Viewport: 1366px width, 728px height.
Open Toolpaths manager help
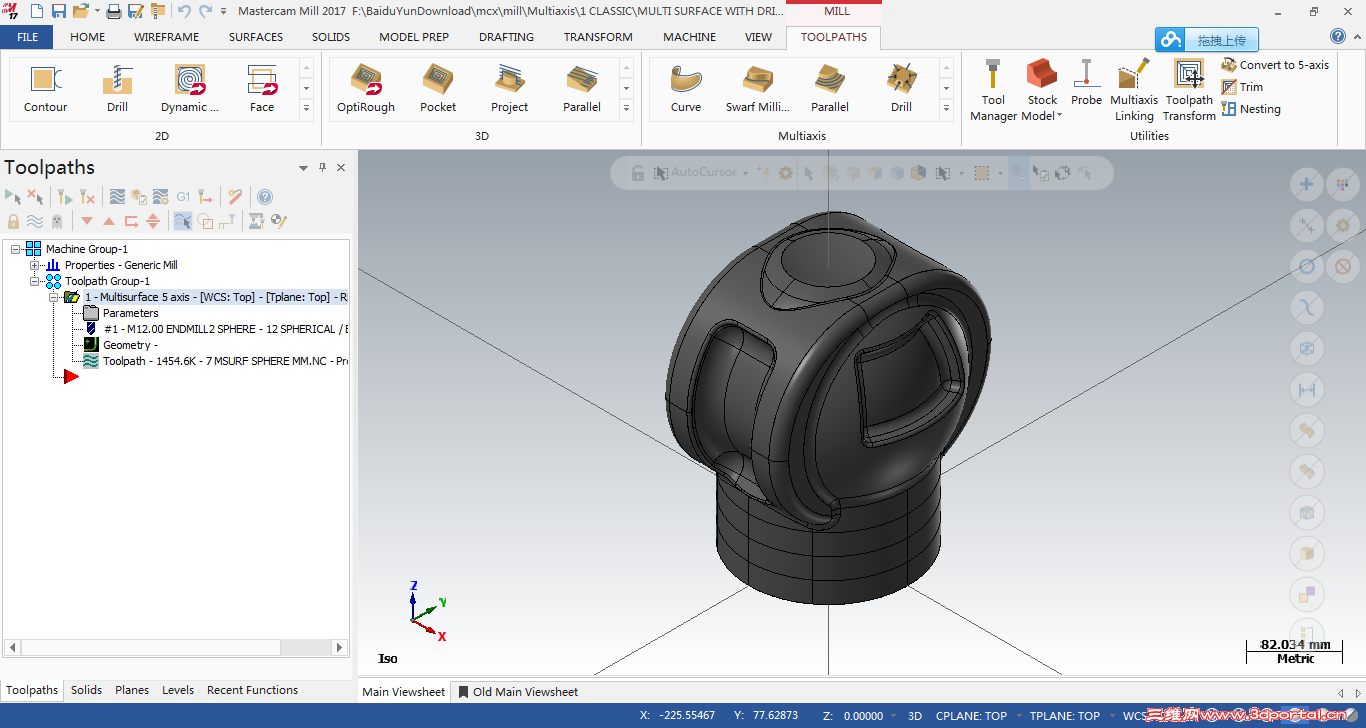click(x=265, y=197)
